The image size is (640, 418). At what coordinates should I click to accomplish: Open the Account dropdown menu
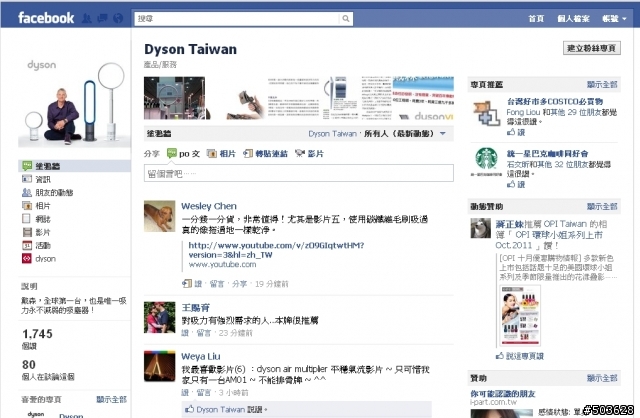tap(614, 18)
